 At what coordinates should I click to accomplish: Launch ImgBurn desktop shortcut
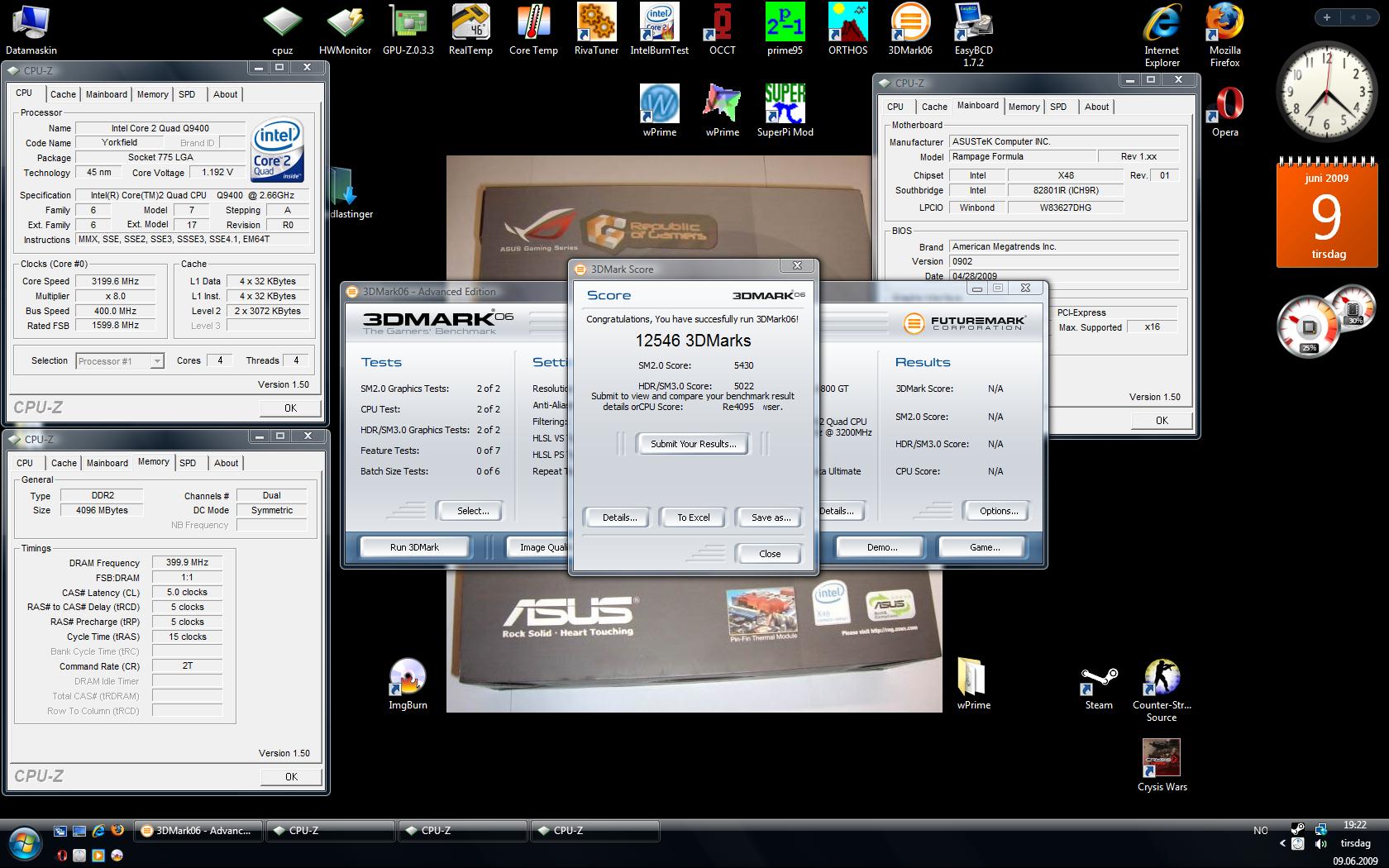click(408, 684)
